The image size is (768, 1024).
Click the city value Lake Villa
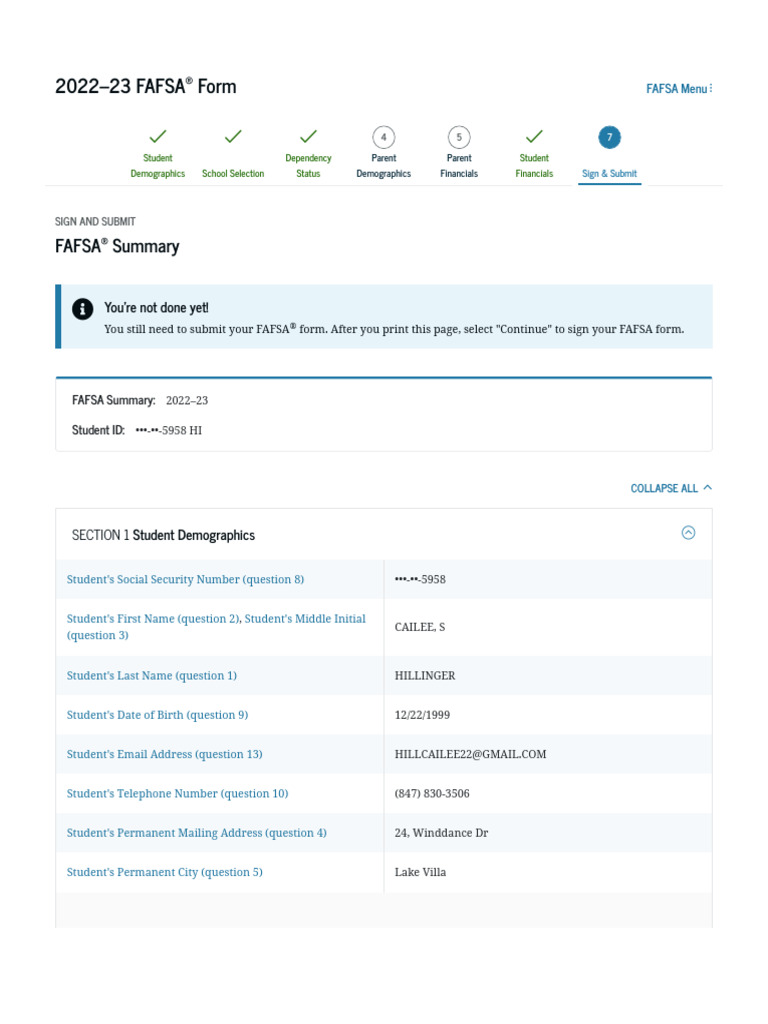[421, 872]
